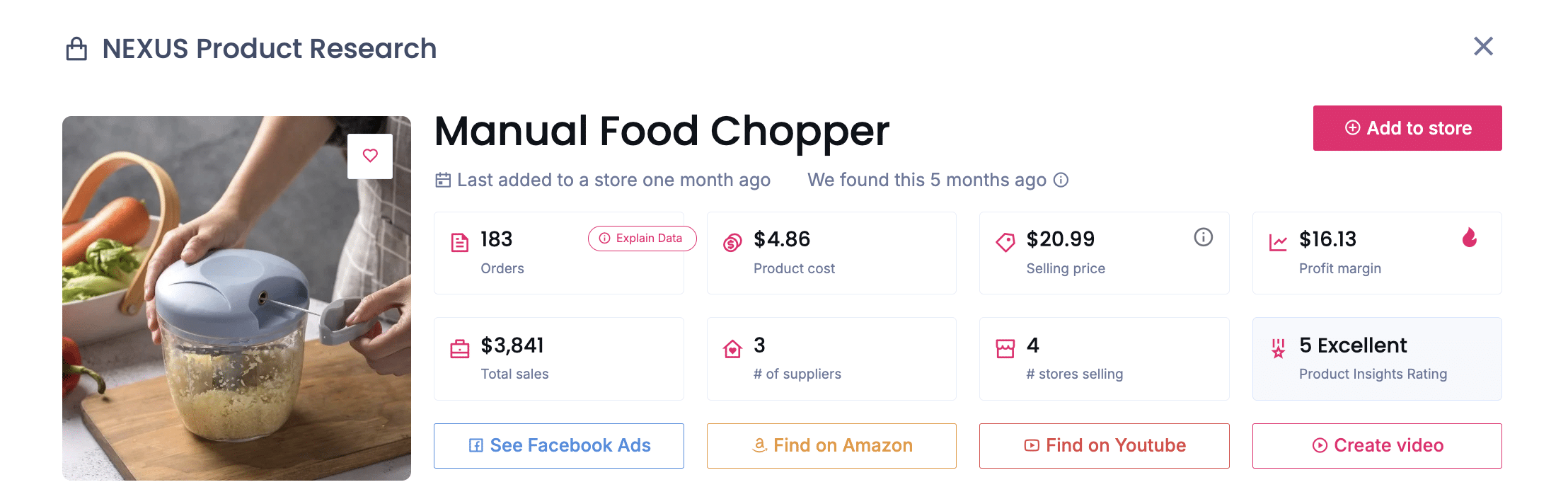Viewport: 1568px width, 487px height.
Task: Click the Selling price tag icon
Action: [1005, 241]
